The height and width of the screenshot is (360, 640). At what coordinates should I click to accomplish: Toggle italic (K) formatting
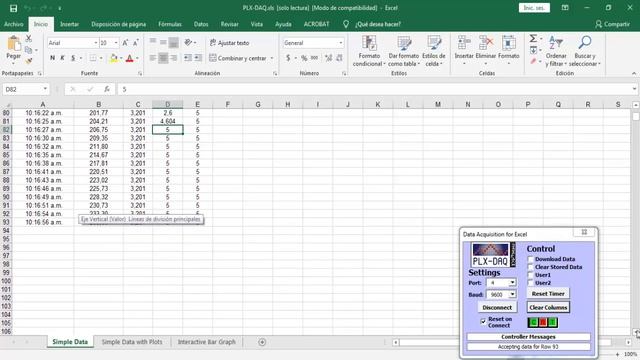tap(62, 58)
